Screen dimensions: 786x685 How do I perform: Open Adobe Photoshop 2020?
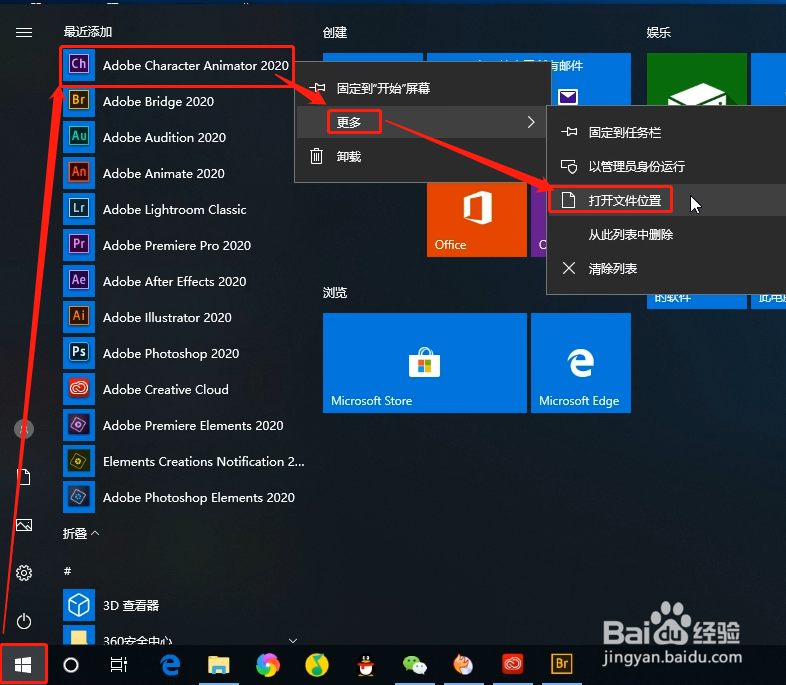183,354
